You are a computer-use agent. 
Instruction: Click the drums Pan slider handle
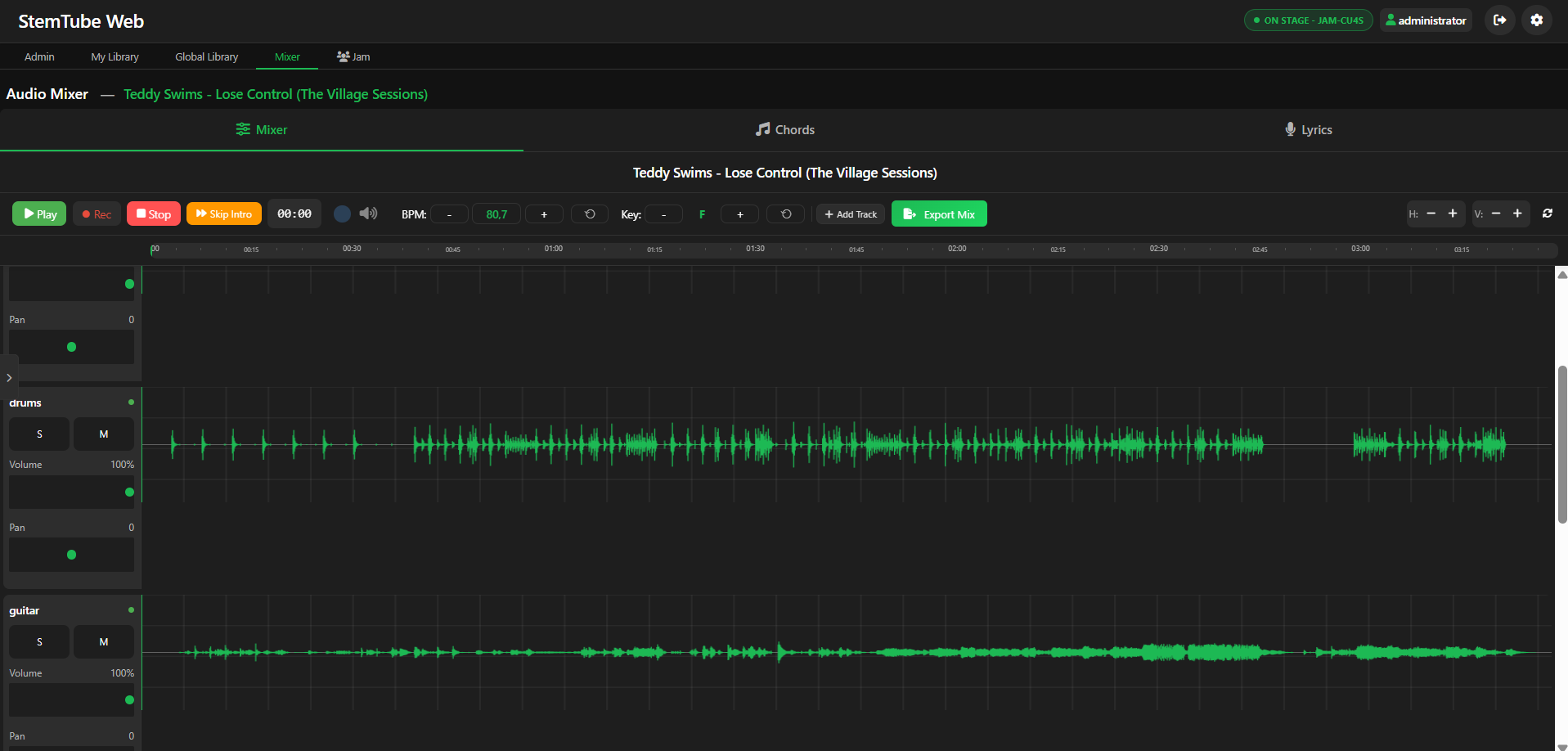[x=71, y=555]
